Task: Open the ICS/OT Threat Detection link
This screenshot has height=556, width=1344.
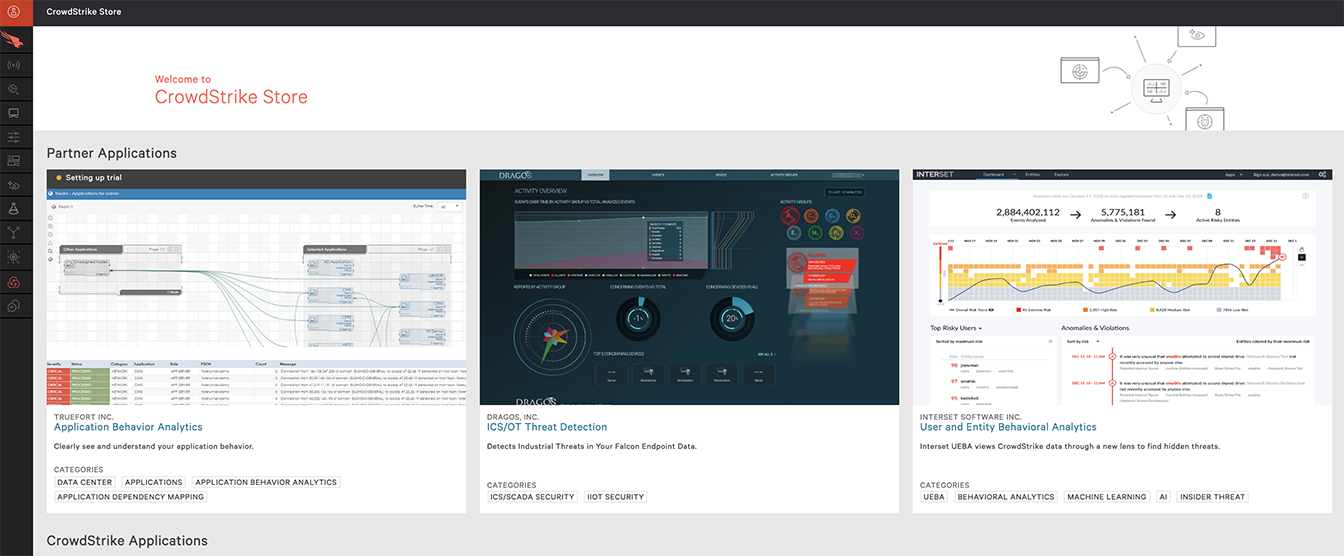Action: [x=547, y=427]
